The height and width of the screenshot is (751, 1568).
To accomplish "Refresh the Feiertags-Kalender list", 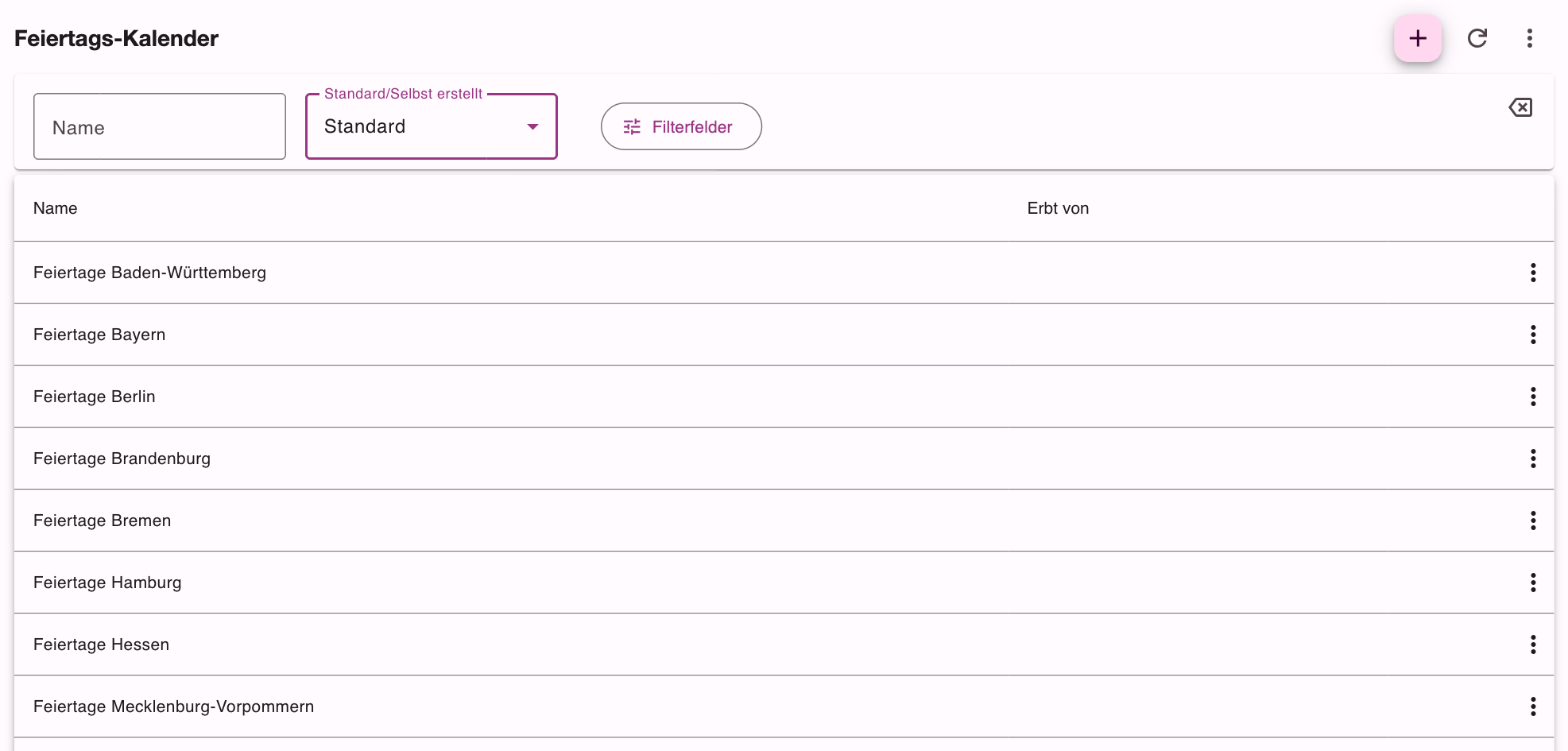I will tap(1477, 38).
